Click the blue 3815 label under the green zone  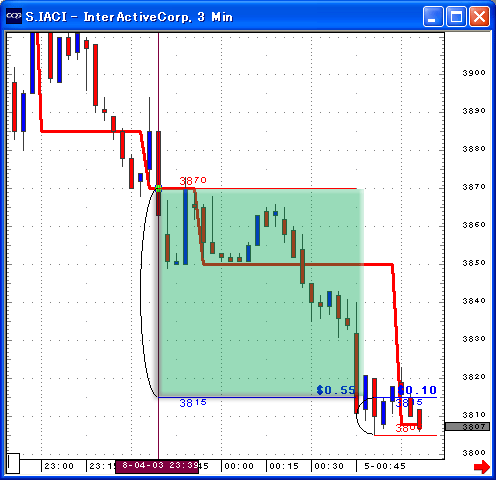tap(193, 403)
